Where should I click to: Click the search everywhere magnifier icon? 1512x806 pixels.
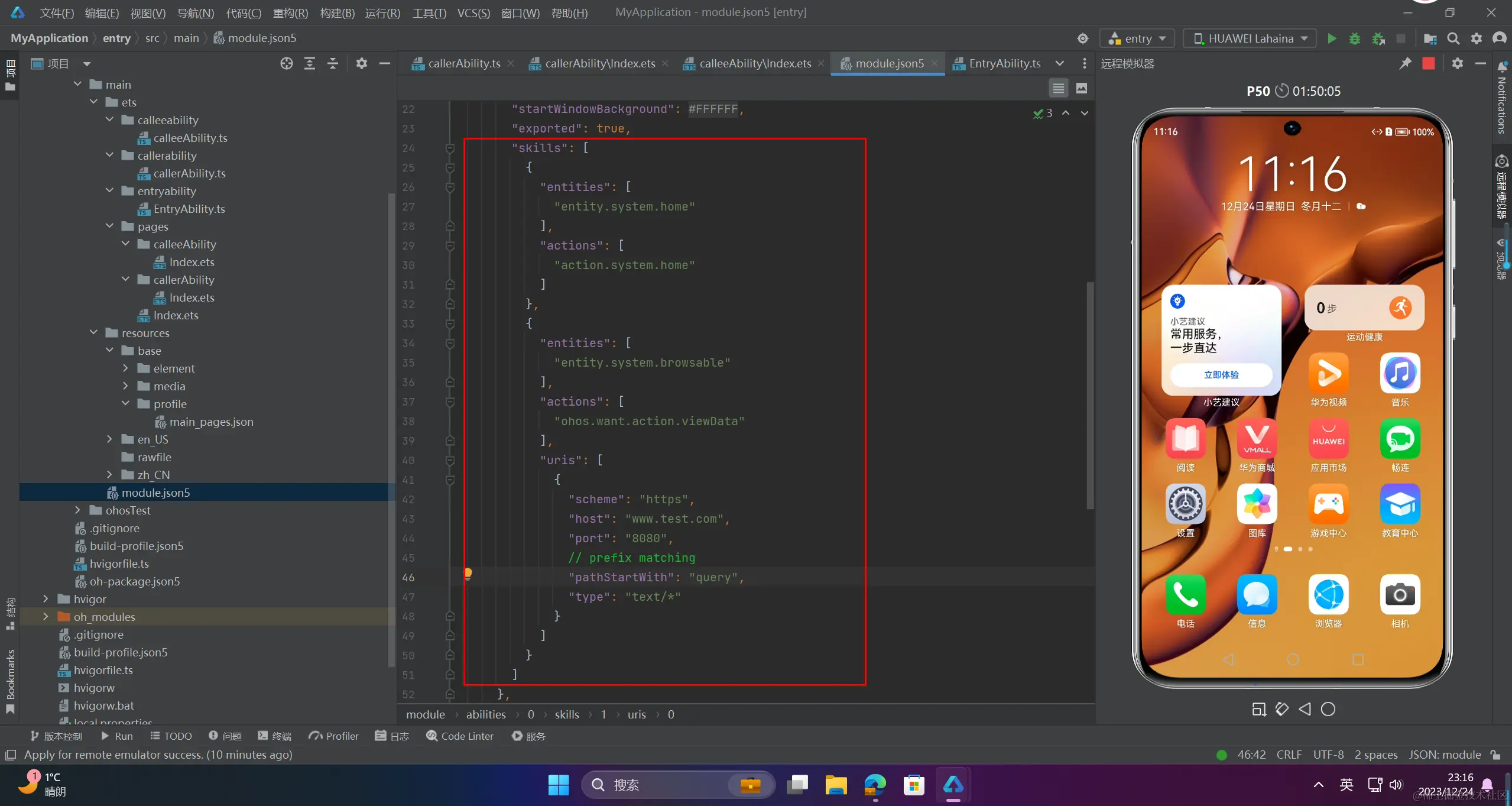tap(1453, 38)
